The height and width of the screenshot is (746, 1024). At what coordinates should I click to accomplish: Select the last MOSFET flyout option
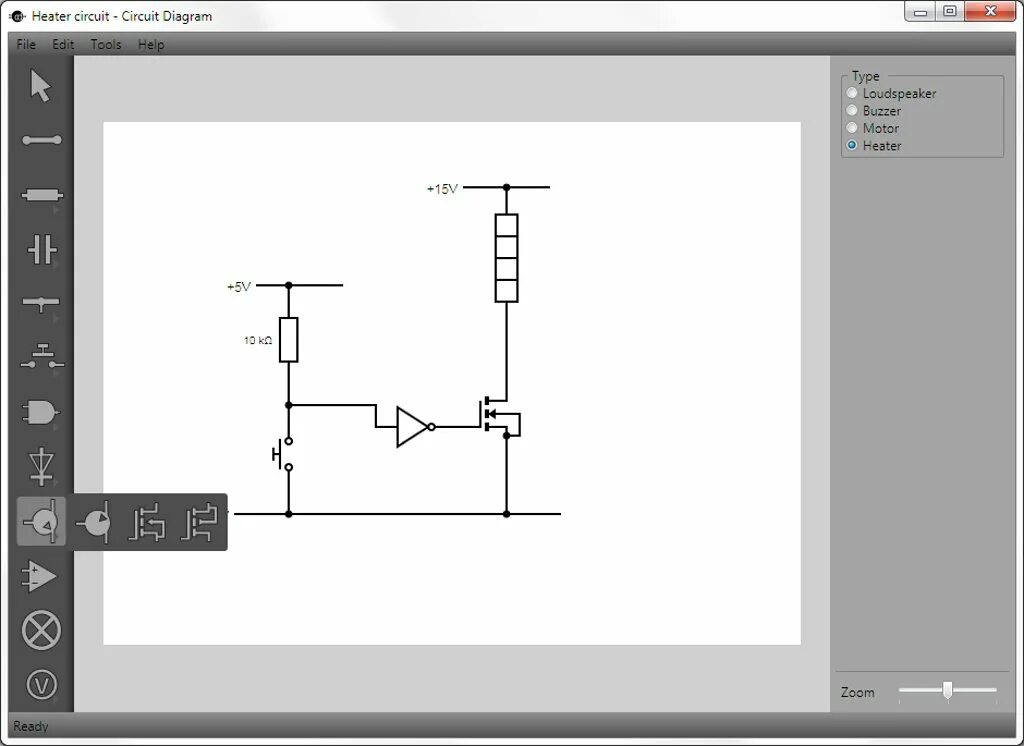199,522
